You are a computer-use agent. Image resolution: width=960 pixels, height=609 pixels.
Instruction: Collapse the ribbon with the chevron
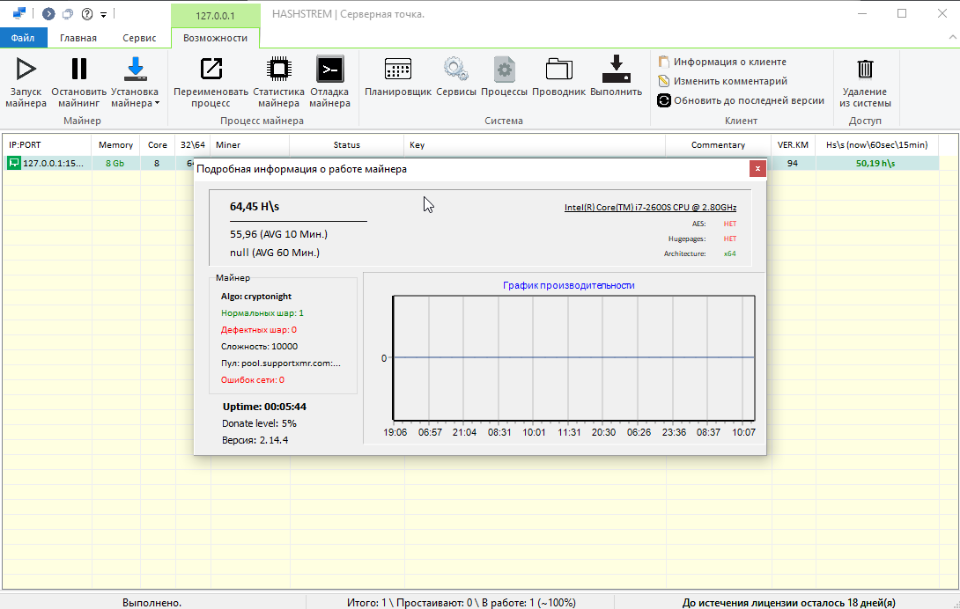(x=953, y=37)
